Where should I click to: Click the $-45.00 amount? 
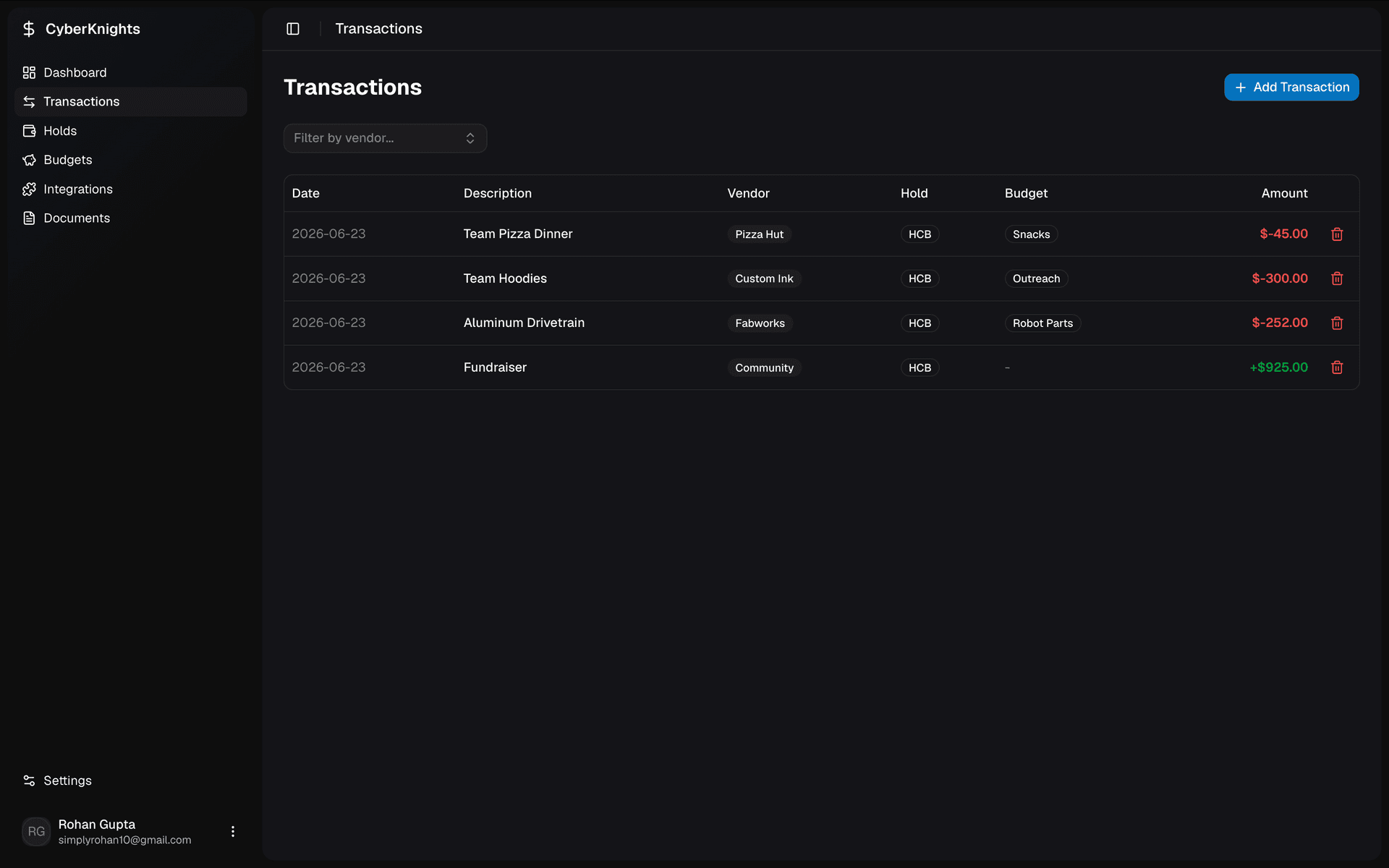pyautogui.click(x=1283, y=234)
